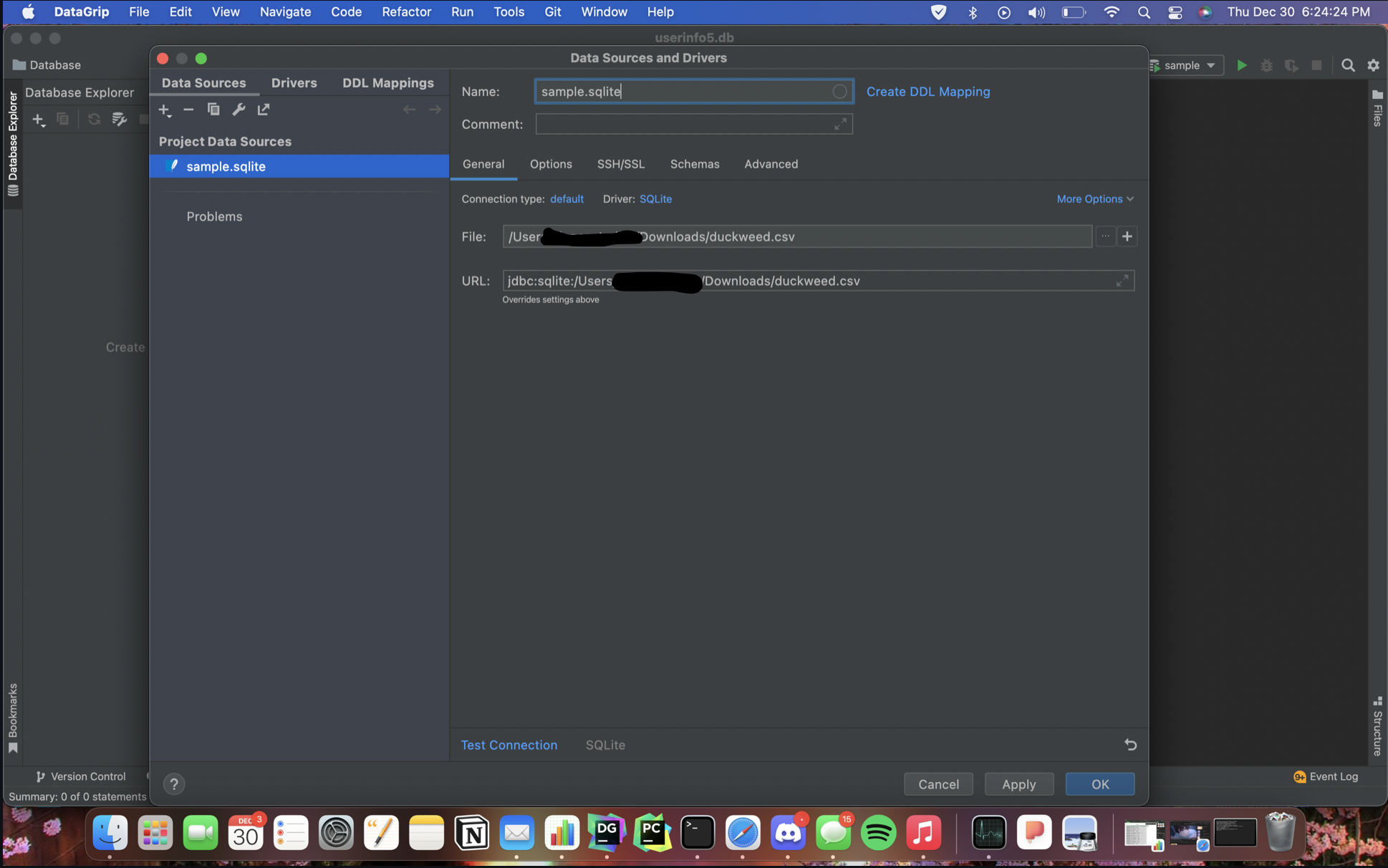Duplicate the sample.sqlite data source
Screen dimensions: 1388x868
(213, 109)
